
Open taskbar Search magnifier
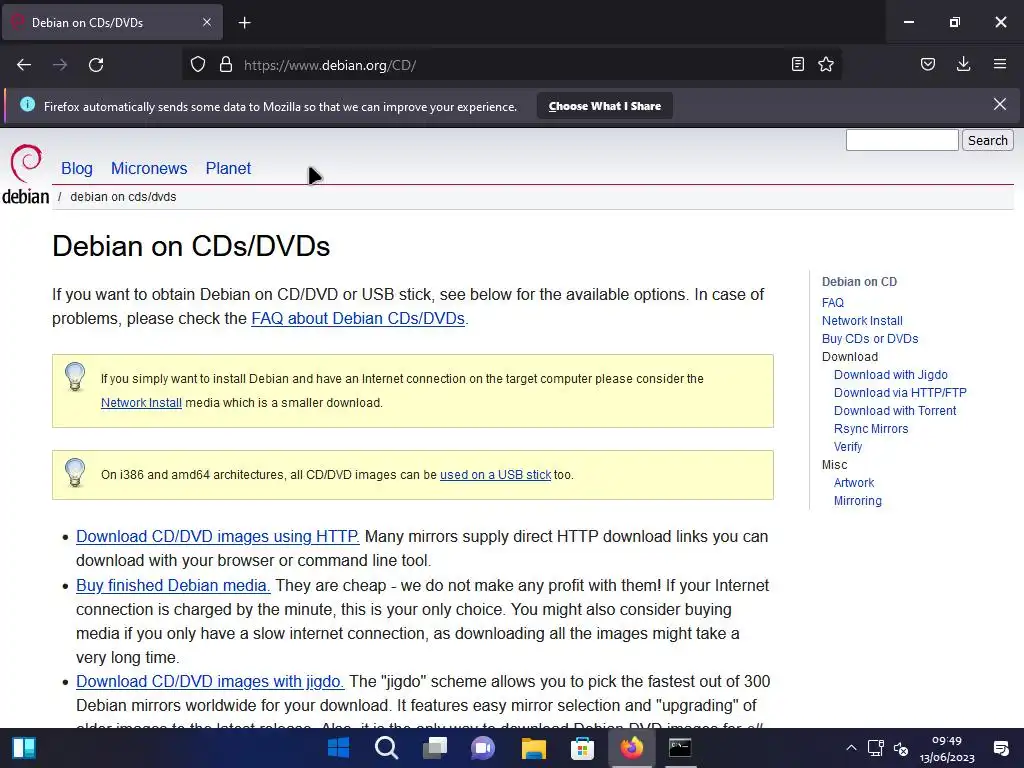387,748
